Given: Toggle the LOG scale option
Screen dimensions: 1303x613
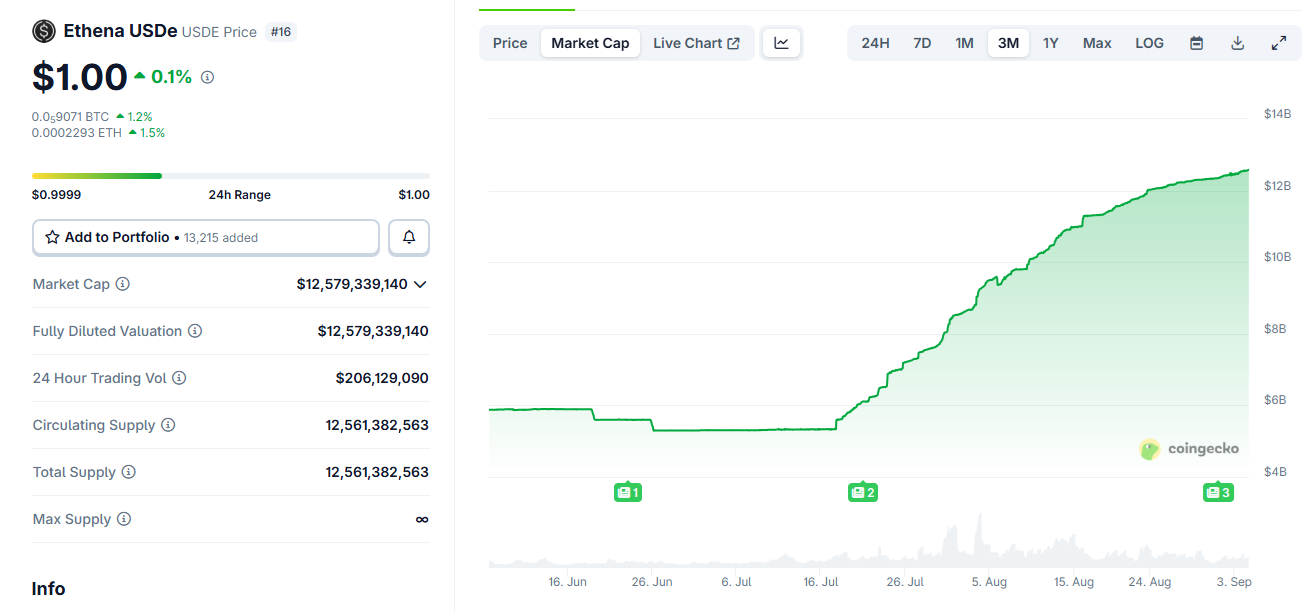Looking at the screenshot, I should coord(1149,43).
